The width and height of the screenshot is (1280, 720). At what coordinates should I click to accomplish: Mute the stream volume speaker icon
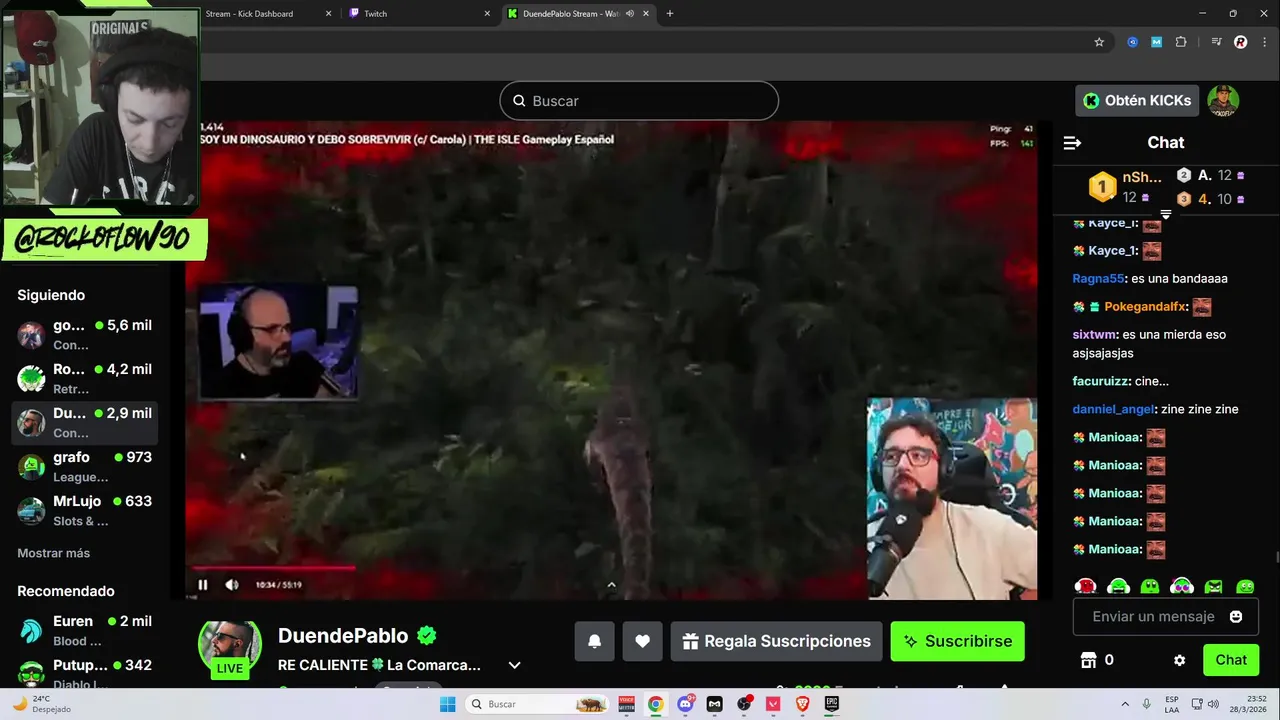coord(232,585)
